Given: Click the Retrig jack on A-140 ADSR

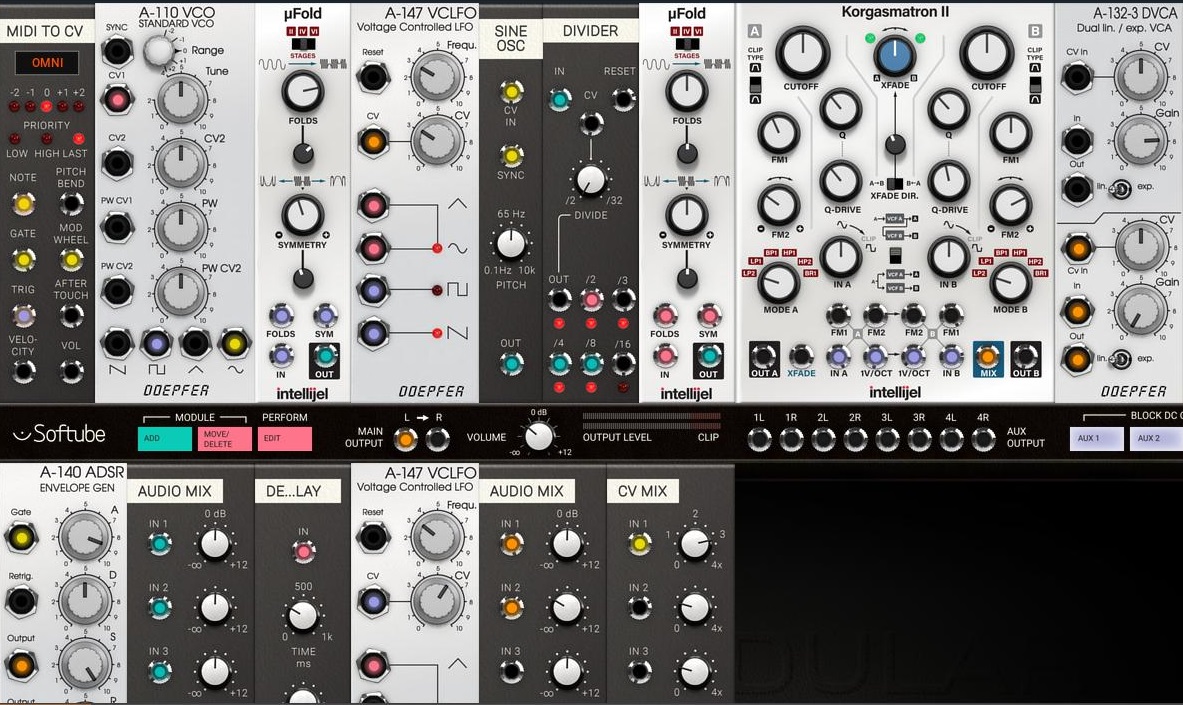Looking at the screenshot, I should coord(20,602).
